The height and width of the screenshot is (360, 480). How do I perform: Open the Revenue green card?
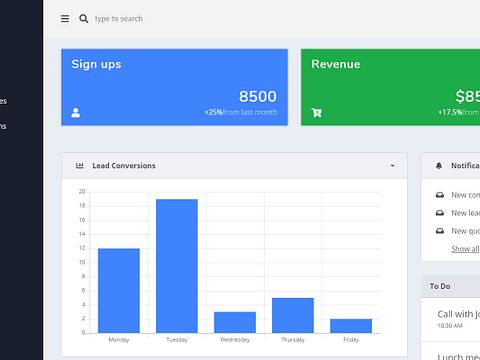pos(390,87)
